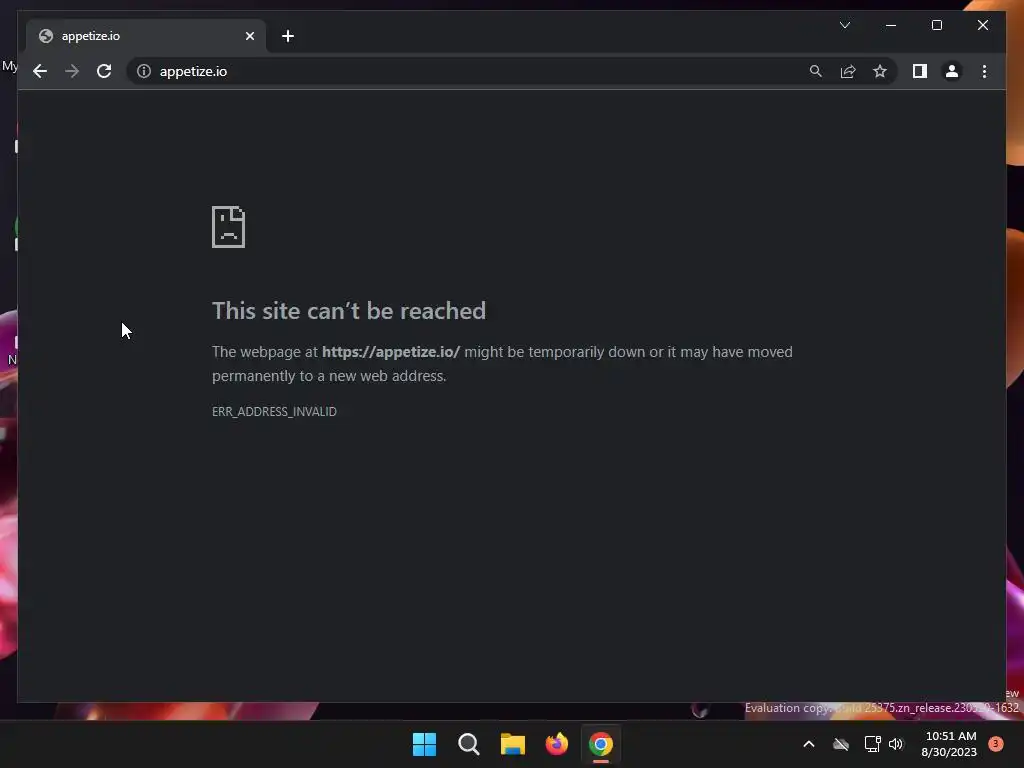Viewport: 1024px width, 768px height.
Task: View site information icon in address bar
Action: (x=144, y=71)
